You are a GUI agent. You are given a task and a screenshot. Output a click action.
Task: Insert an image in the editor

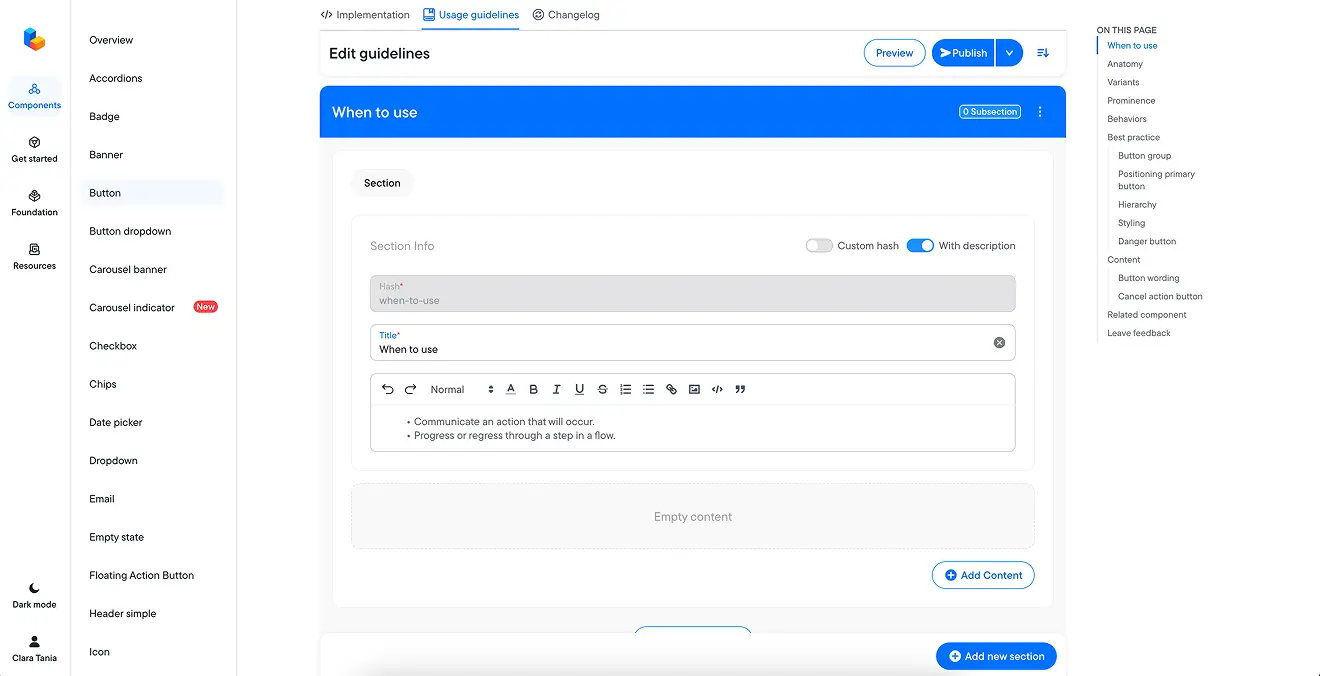click(695, 390)
